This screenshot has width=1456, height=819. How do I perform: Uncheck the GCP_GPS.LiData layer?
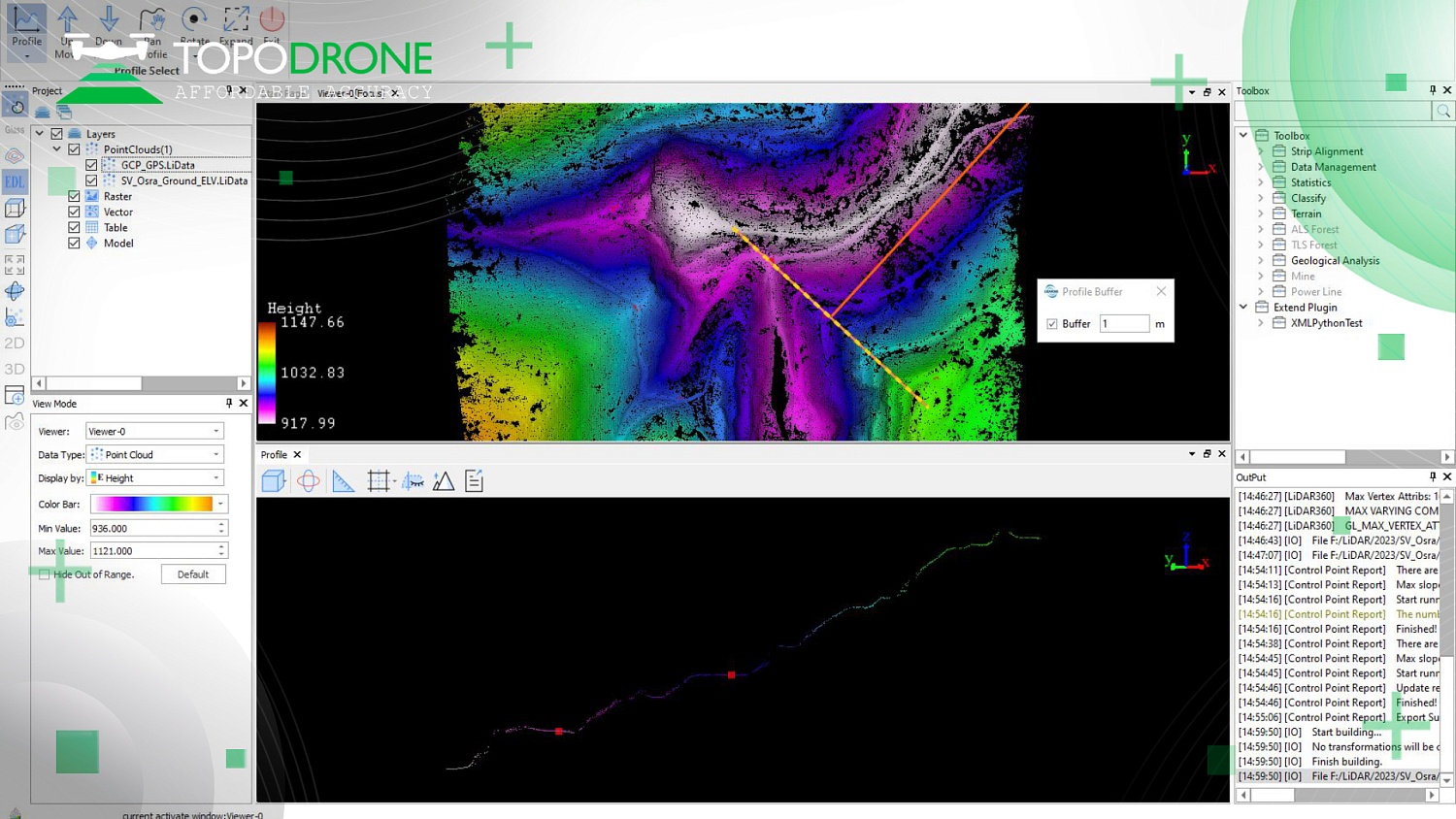tap(89, 165)
